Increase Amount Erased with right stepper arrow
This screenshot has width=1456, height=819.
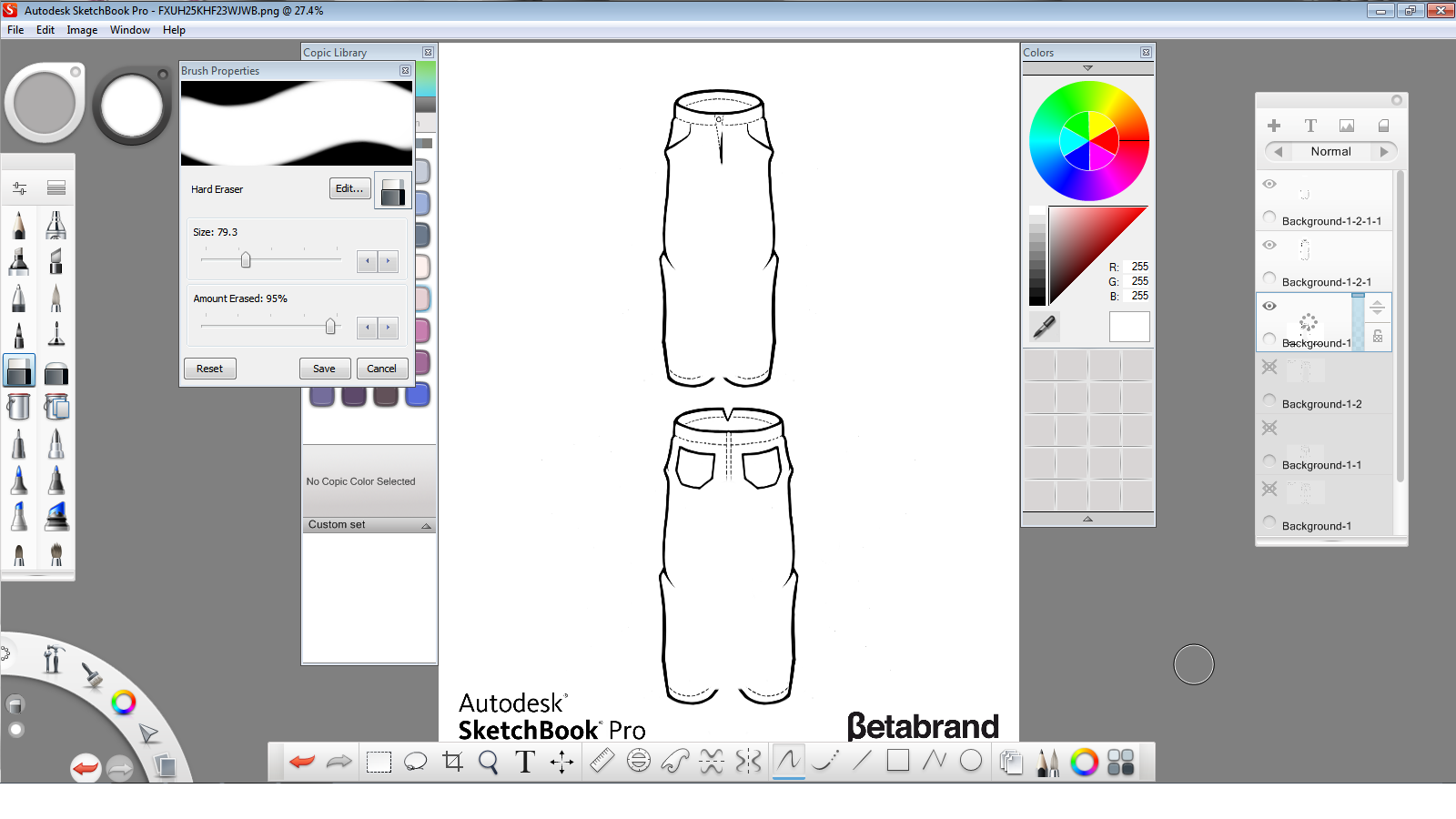(389, 328)
